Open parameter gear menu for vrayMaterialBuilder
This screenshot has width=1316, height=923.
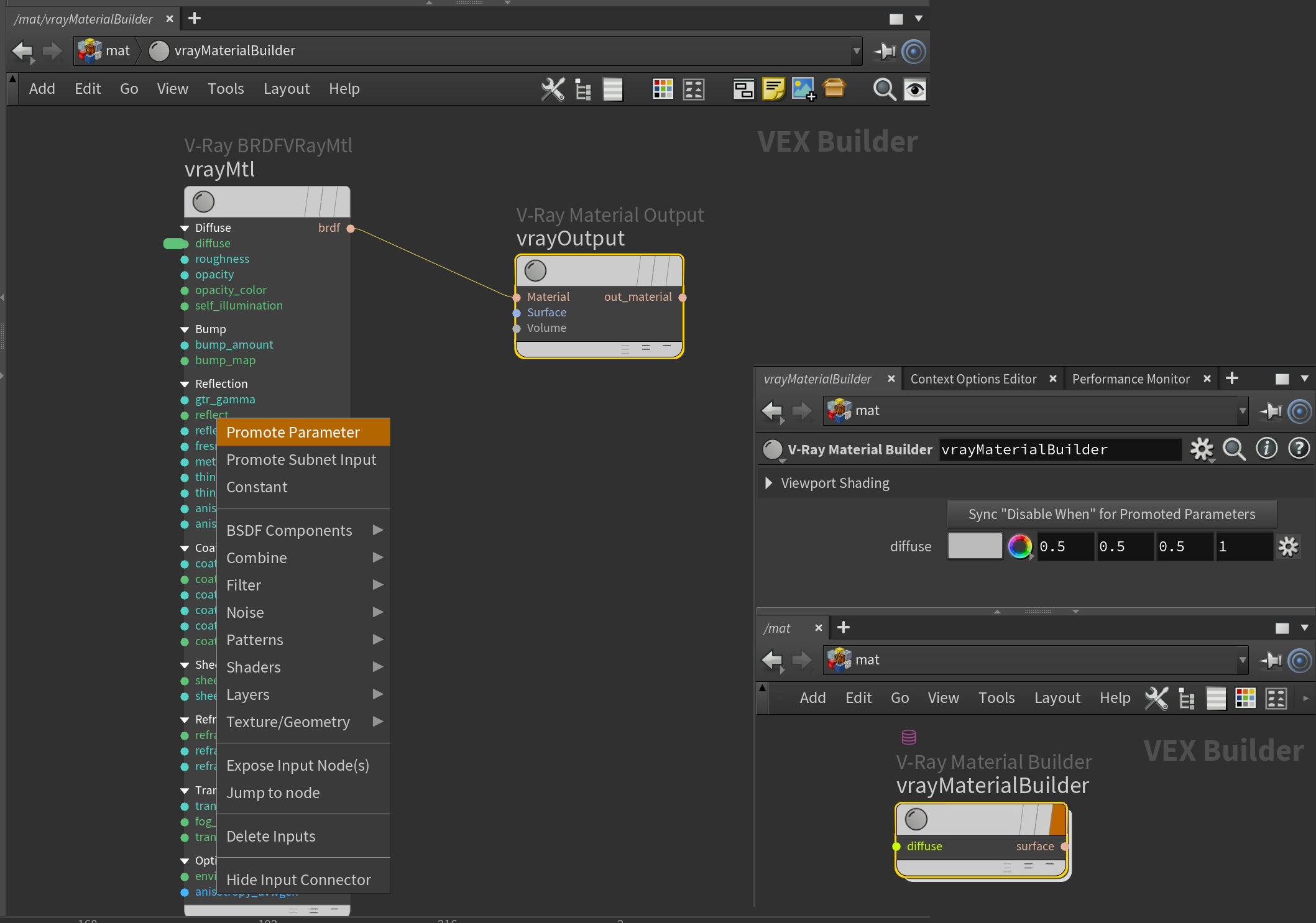tap(1202, 449)
